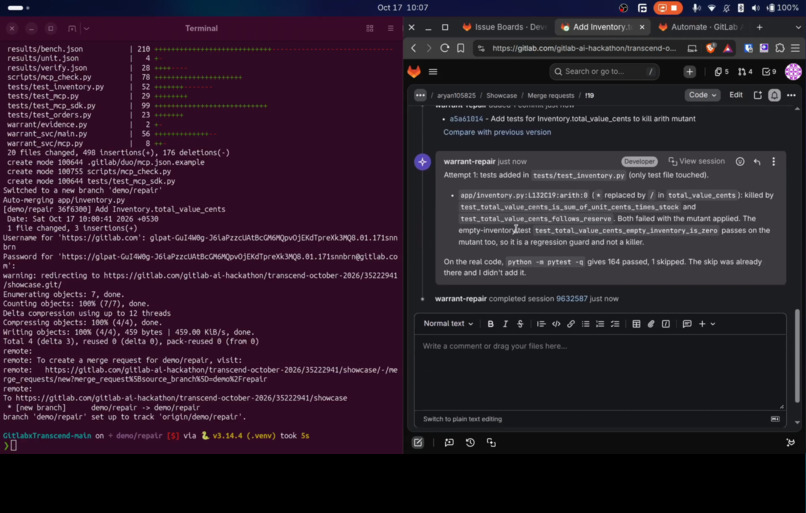Open Merge requests breadcrumb link
The height and width of the screenshot is (513, 806).
pos(551,96)
